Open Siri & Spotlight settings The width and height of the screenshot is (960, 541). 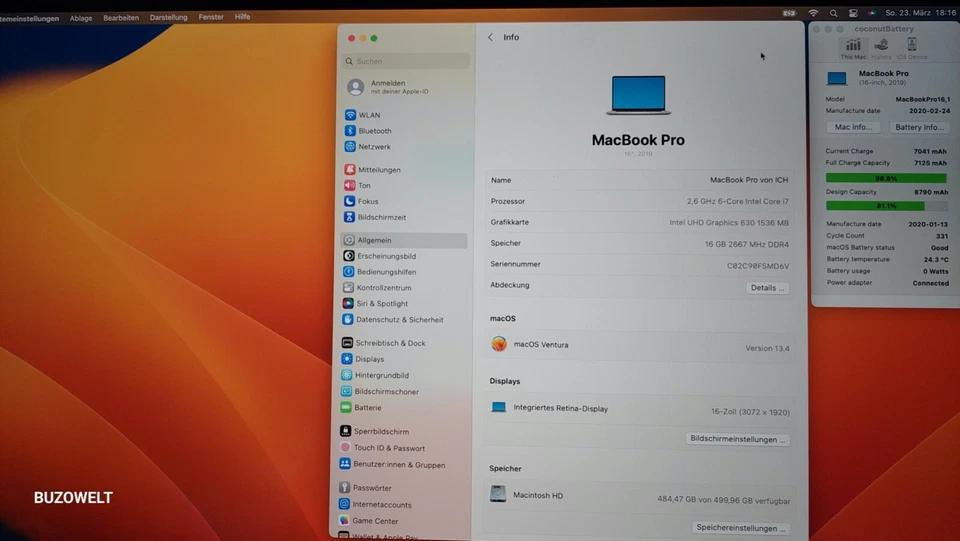(x=375, y=304)
